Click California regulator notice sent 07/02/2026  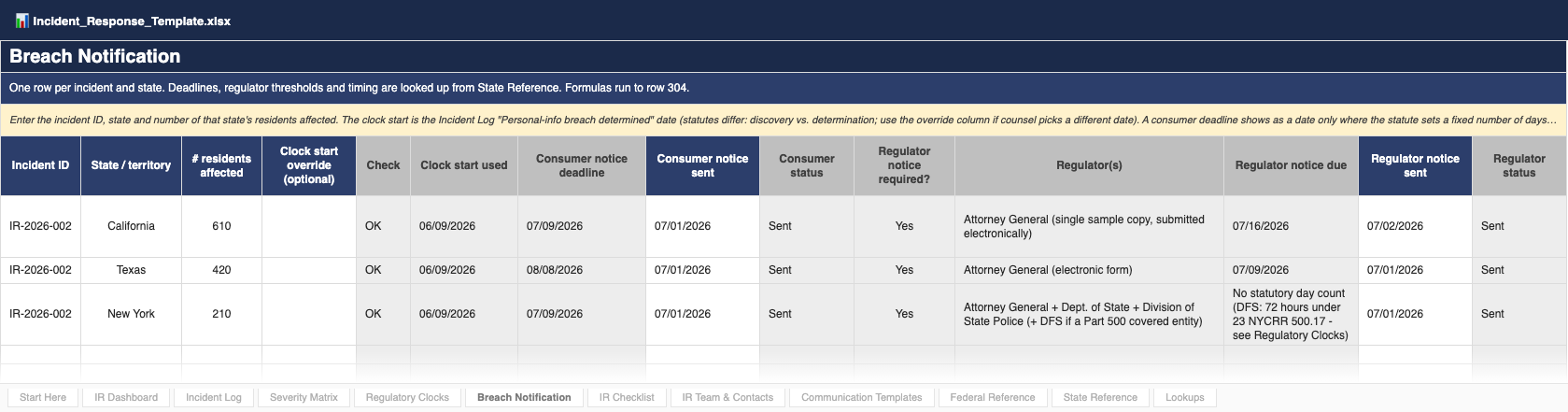click(x=1415, y=226)
